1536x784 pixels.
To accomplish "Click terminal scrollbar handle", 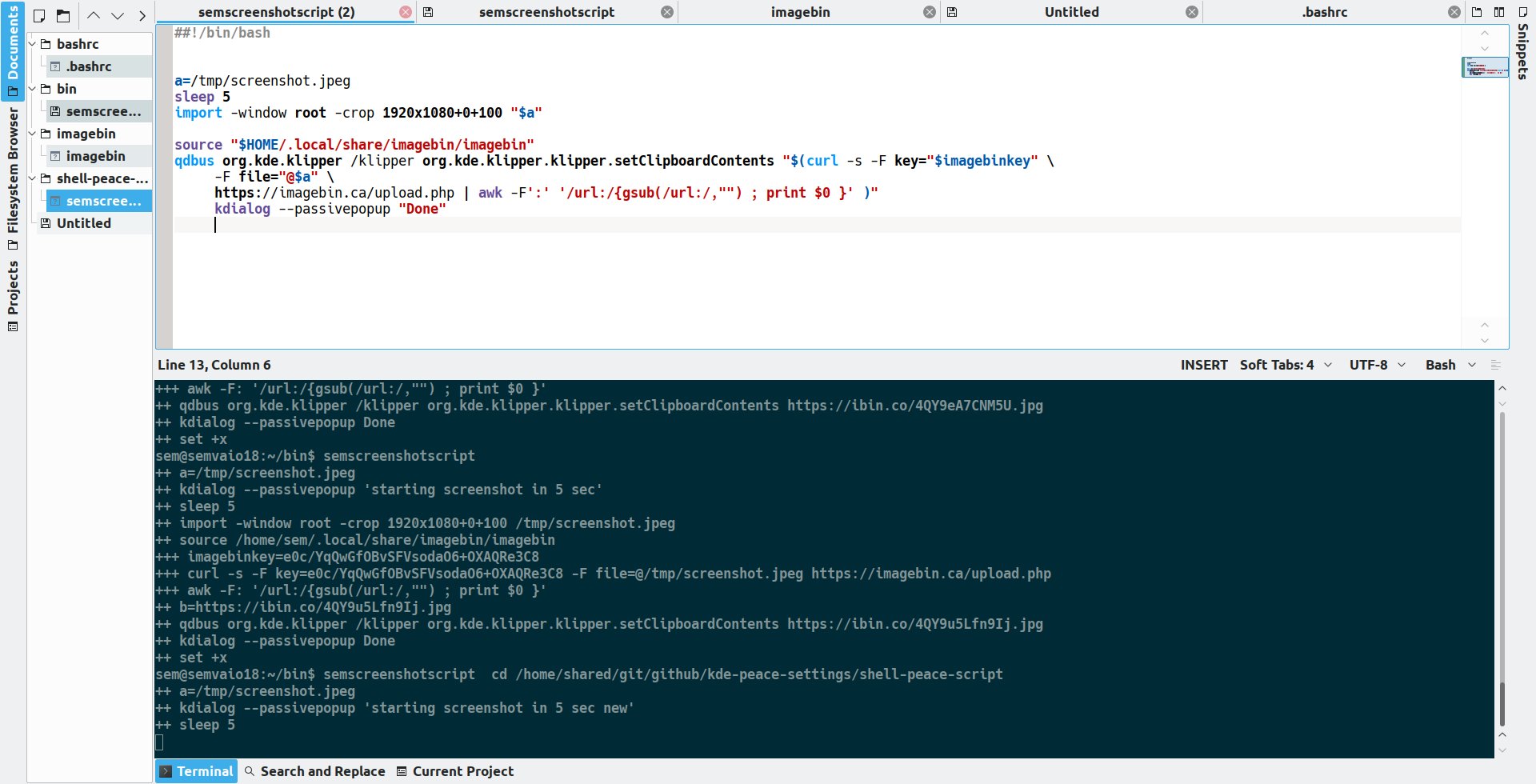I will coord(1502,704).
